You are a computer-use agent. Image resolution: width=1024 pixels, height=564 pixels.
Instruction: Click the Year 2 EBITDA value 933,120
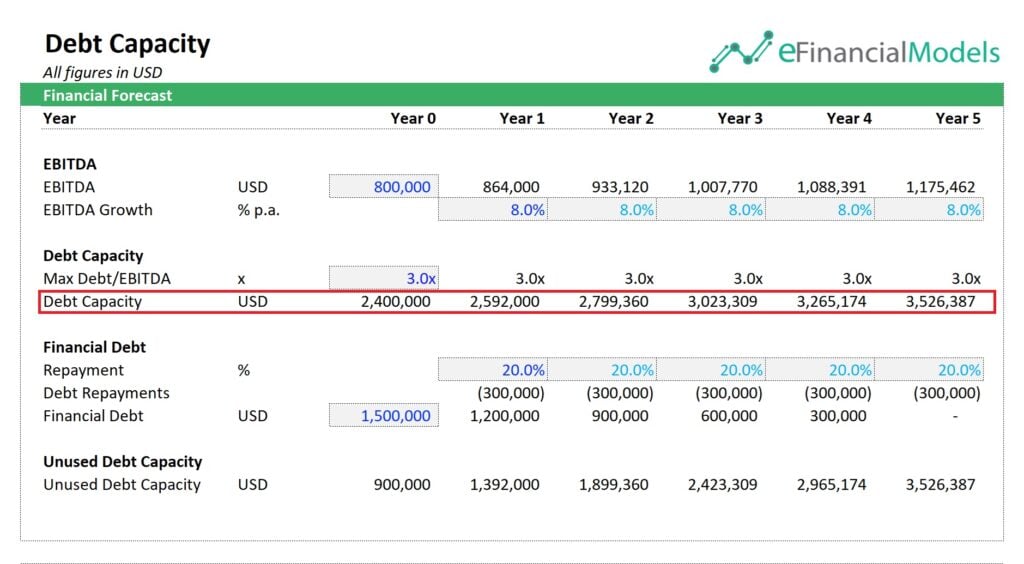620,187
